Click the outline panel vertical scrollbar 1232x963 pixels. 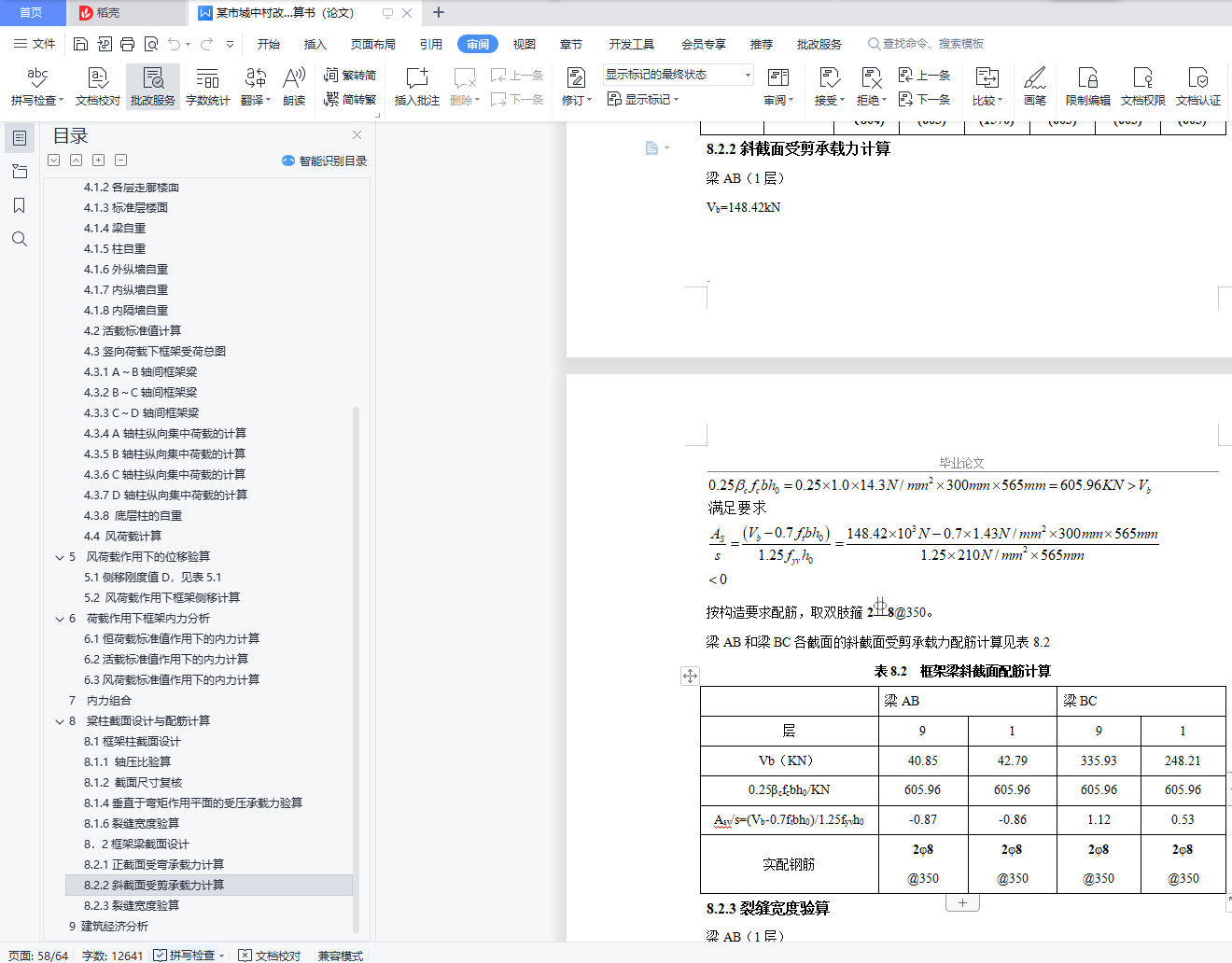pos(356,668)
